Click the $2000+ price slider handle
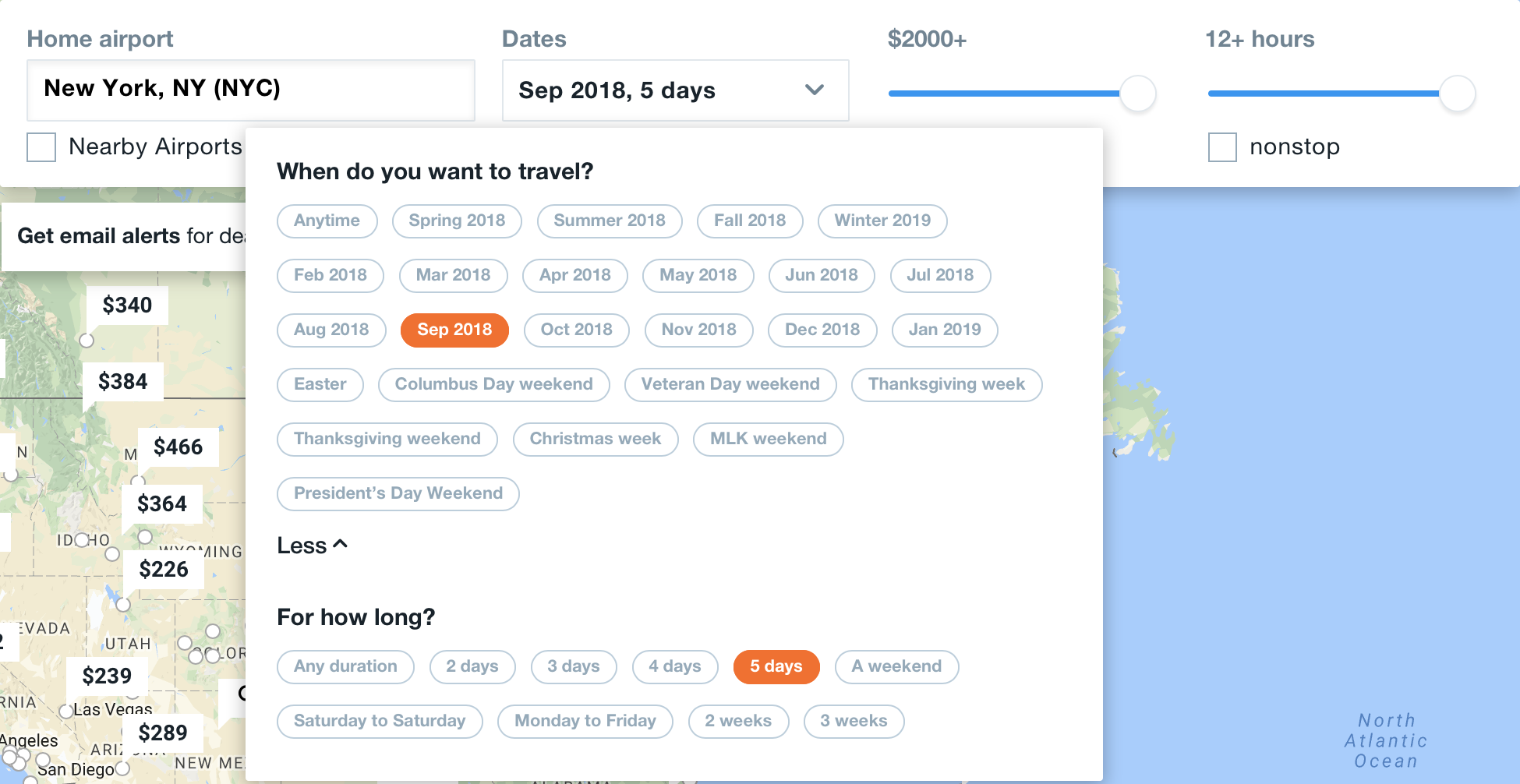This screenshot has width=1520, height=784. click(1138, 94)
